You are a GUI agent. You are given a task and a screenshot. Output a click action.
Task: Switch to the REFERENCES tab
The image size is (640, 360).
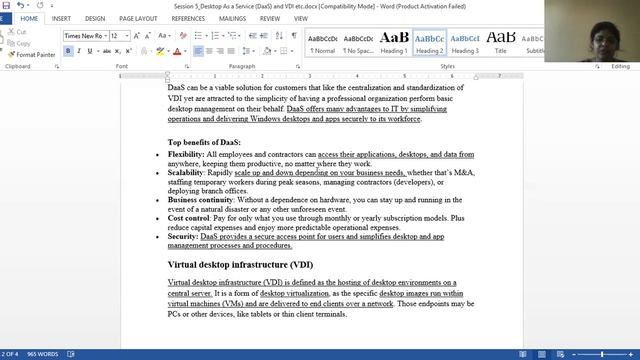(188, 19)
